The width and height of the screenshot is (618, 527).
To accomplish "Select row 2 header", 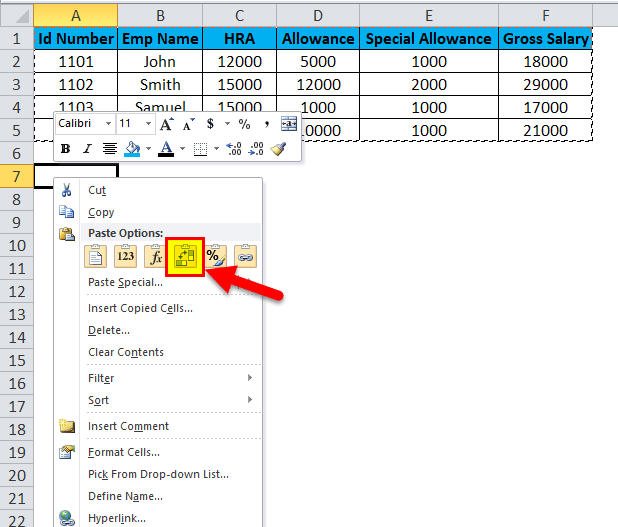I will [x=17, y=61].
